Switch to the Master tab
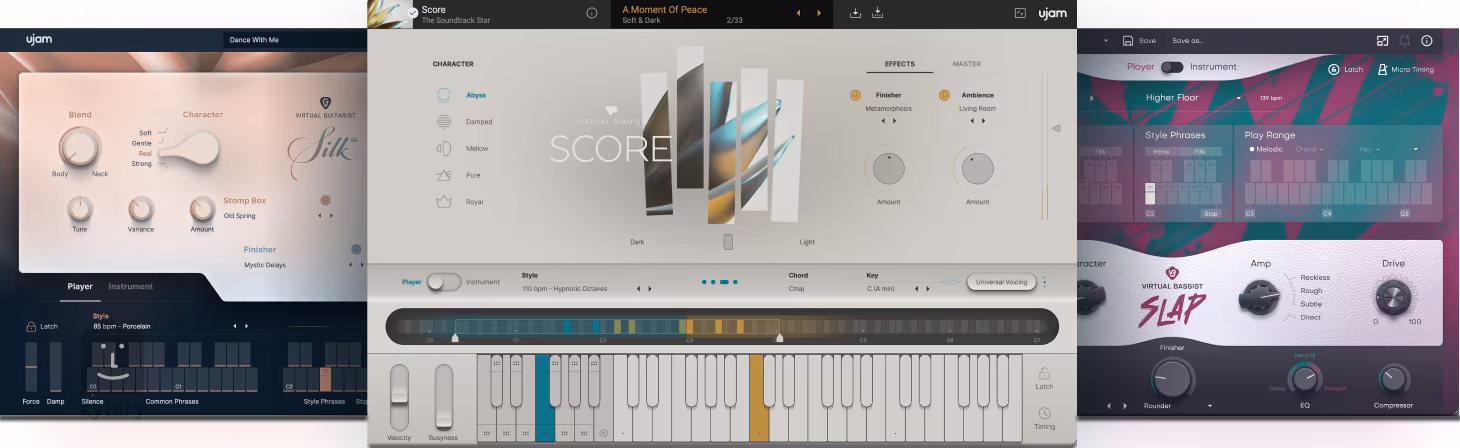The height and width of the screenshot is (448, 1460). click(x=966, y=64)
